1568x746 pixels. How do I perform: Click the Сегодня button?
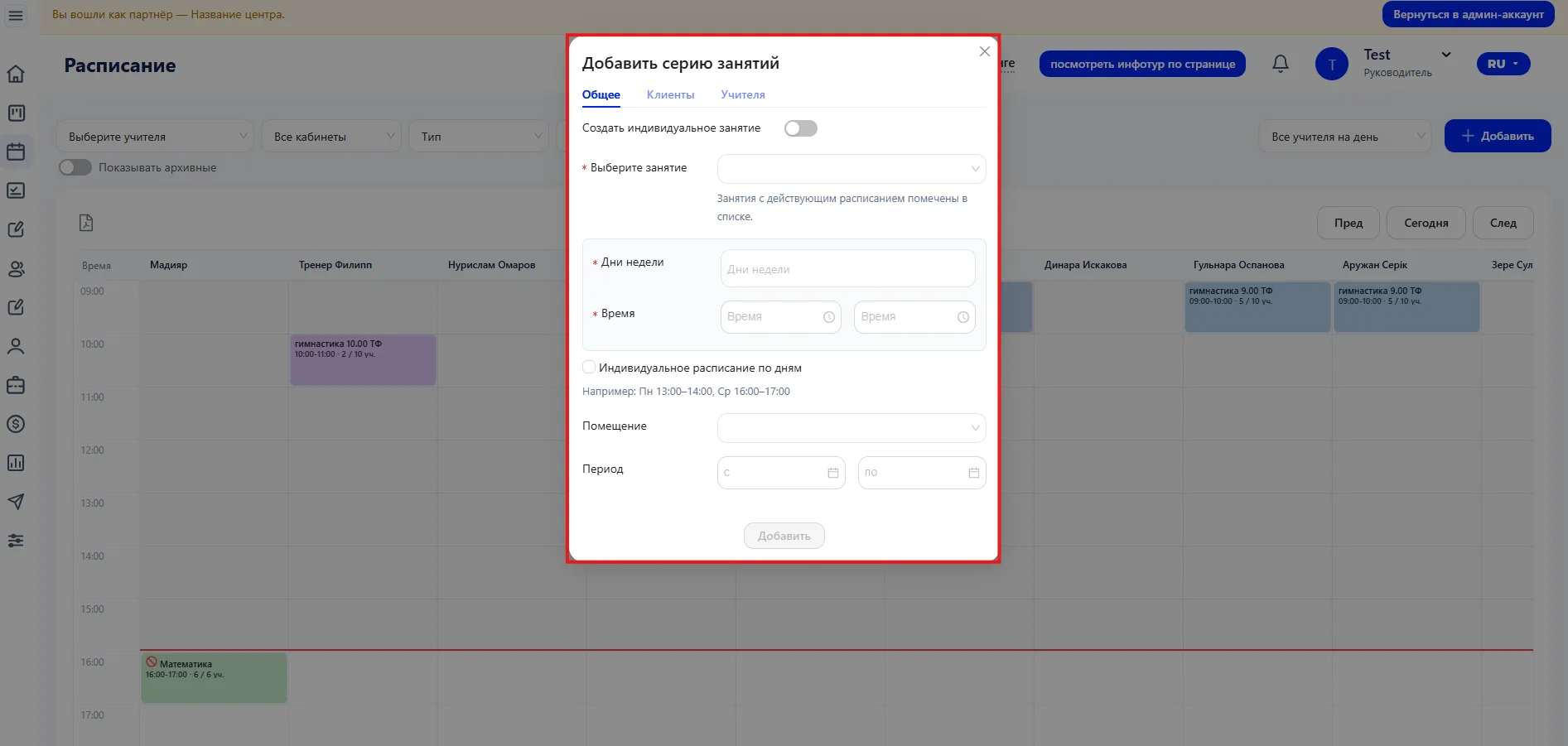(x=1426, y=223)
